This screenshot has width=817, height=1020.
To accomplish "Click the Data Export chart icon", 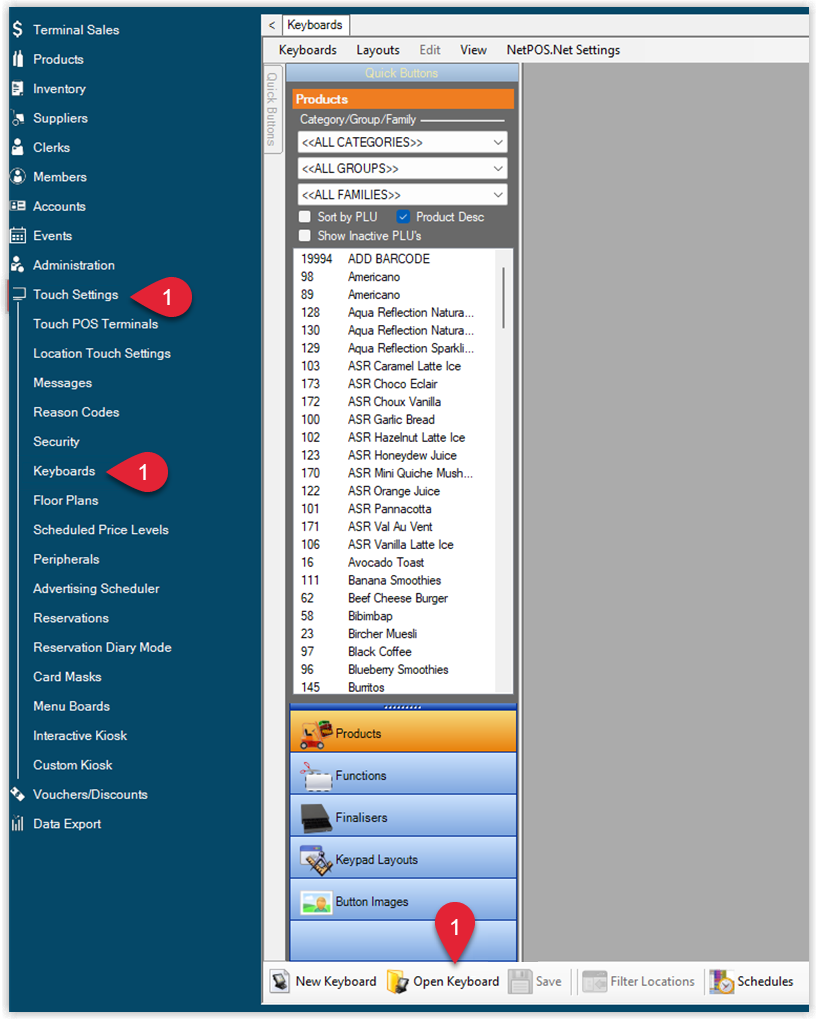I will 18,824.
